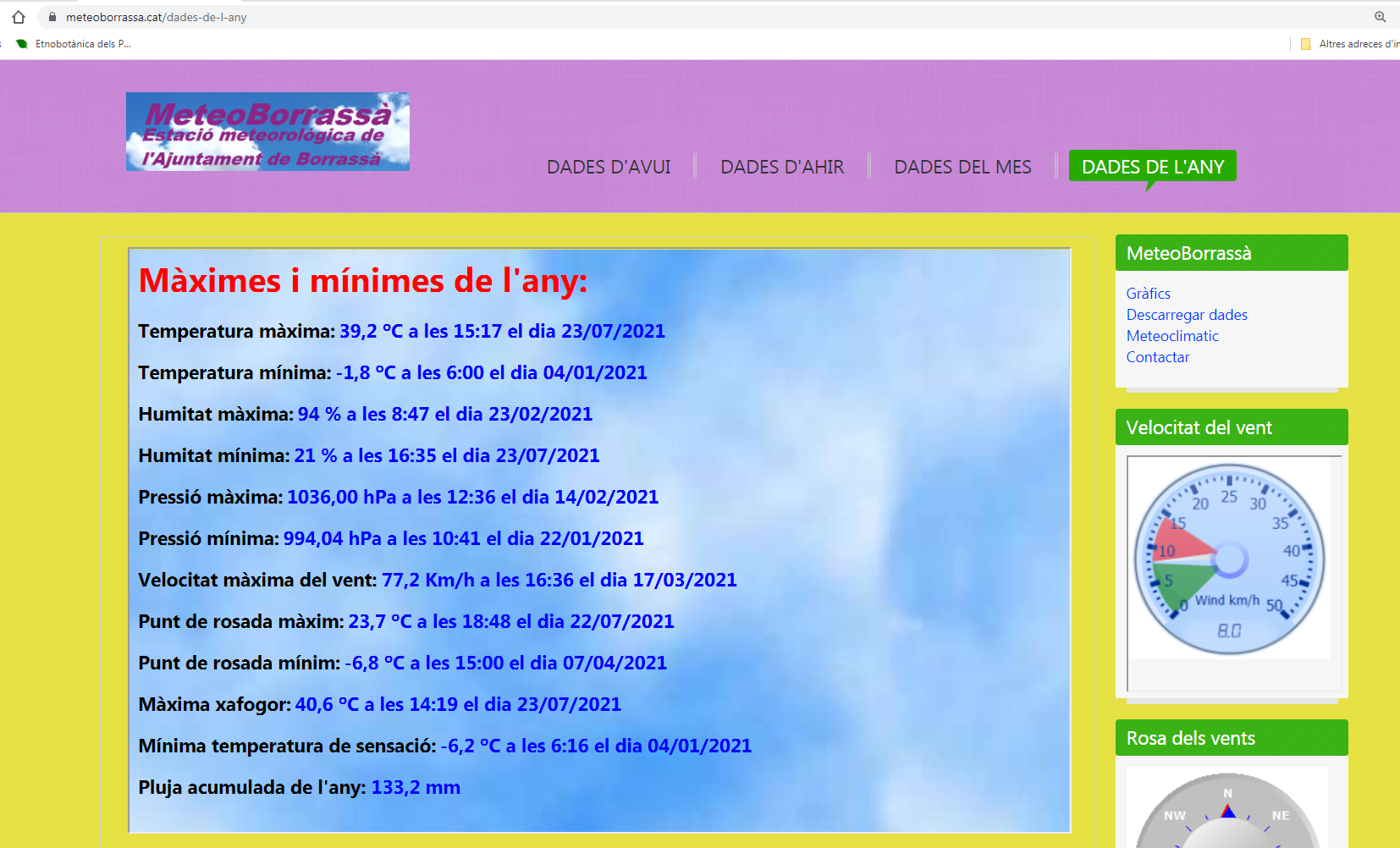Click the Pressió mínima 994,04 hPa value

click(x=464, y=538)
